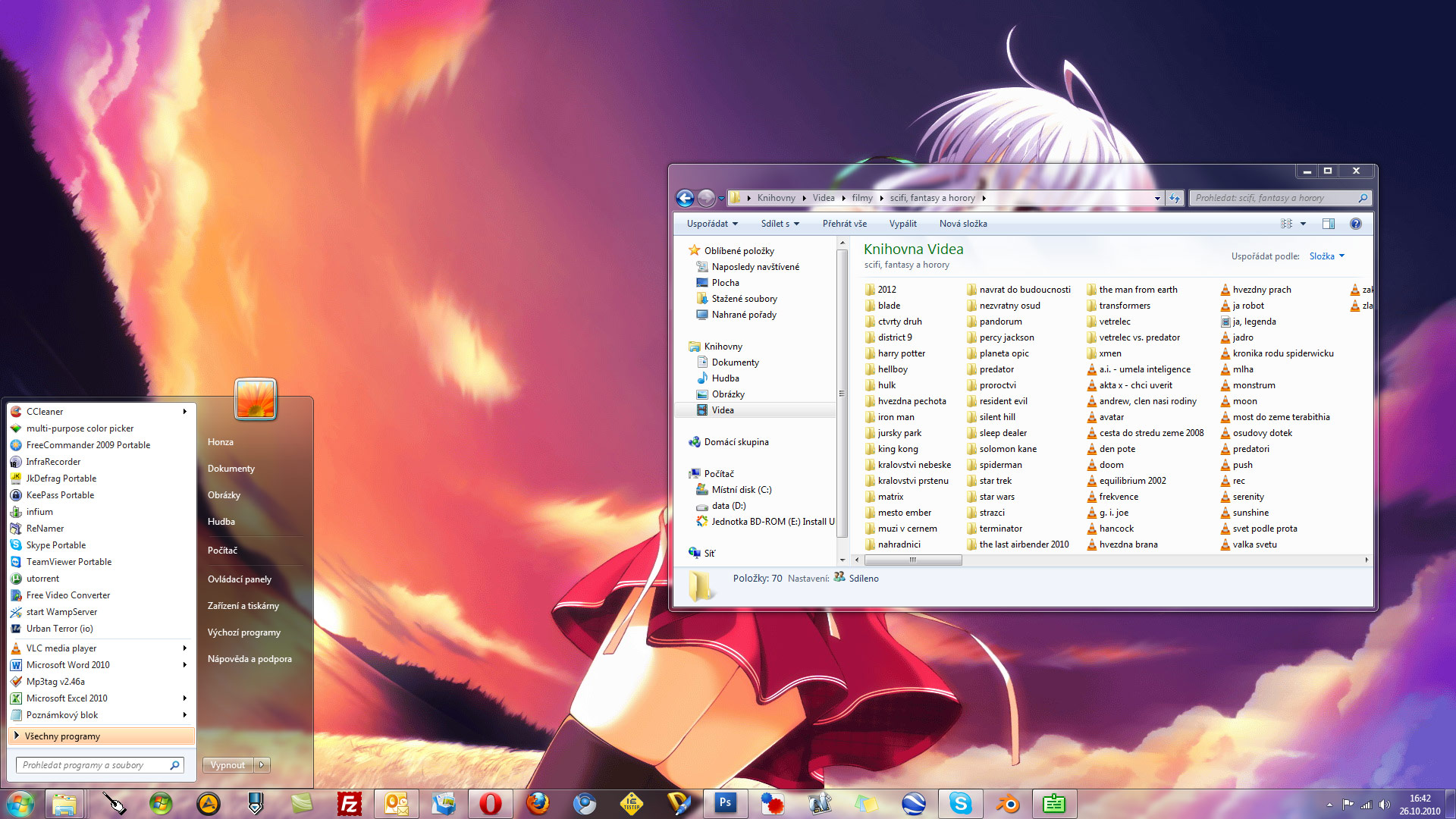This screenshot has height=819, width=1456.
Task: Expand the CCleaner jump list arrow
Action: (184, 412)
